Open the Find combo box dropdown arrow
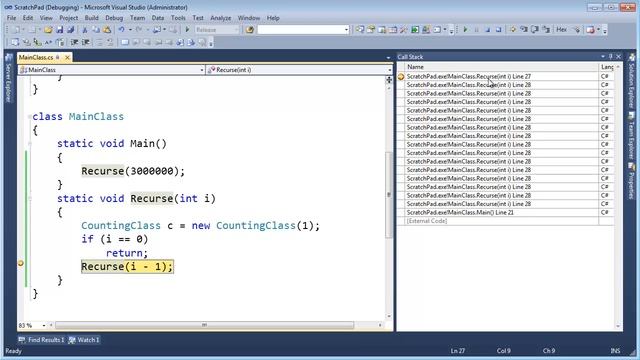Image resolution: width=640 pixels, height=360 pixels. pyautogui.click(x=347, y=30)
